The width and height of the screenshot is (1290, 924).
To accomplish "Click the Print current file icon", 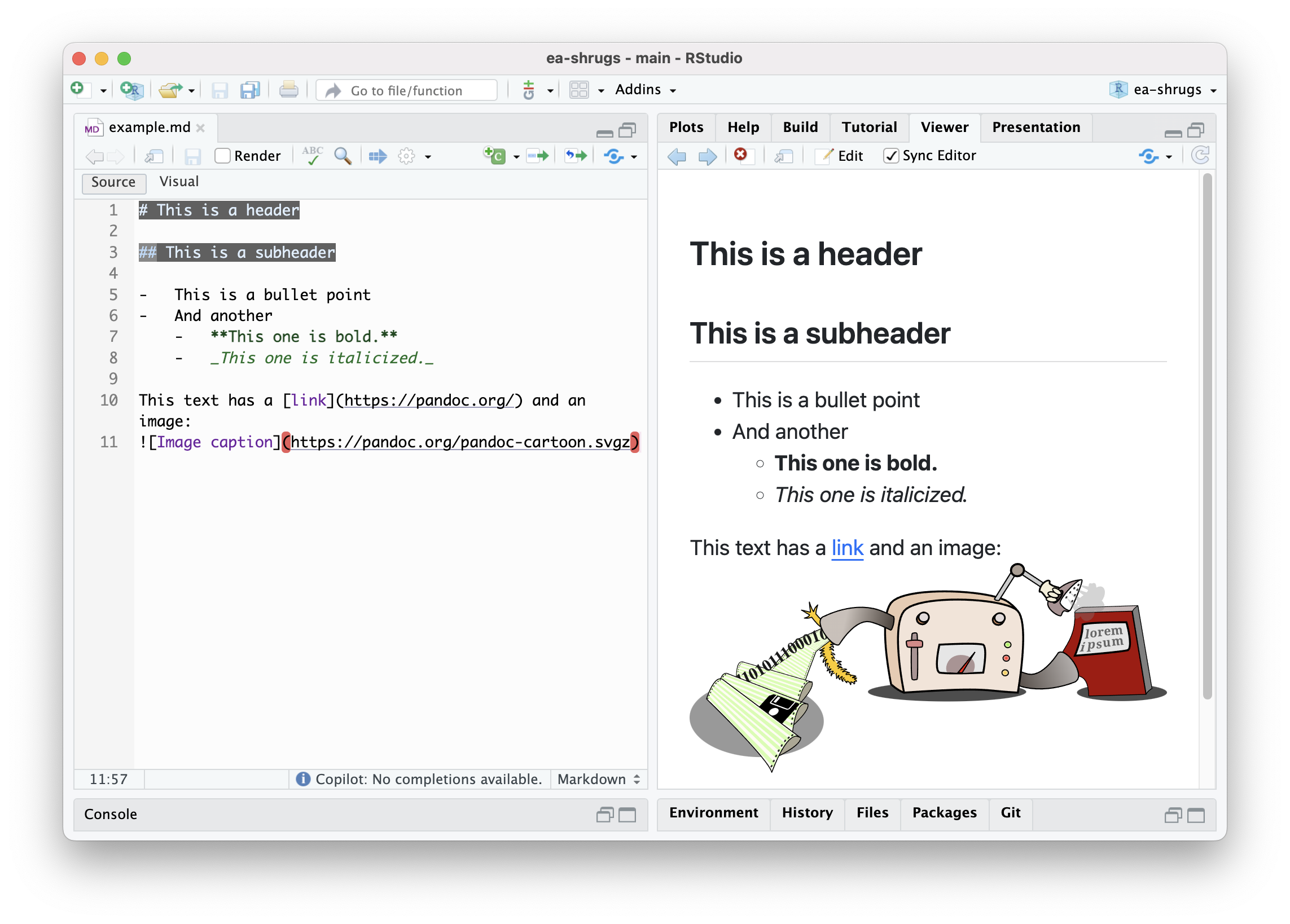I will coord(288,90).
